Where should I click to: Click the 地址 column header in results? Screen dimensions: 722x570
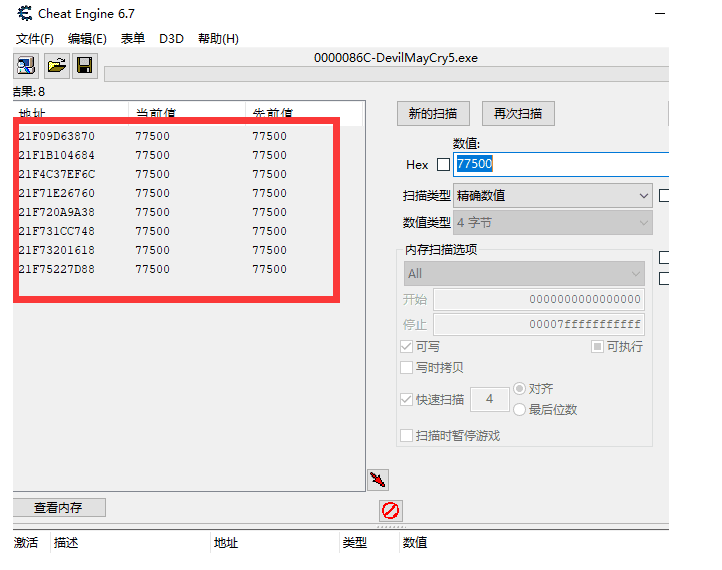tap(70, 111)
